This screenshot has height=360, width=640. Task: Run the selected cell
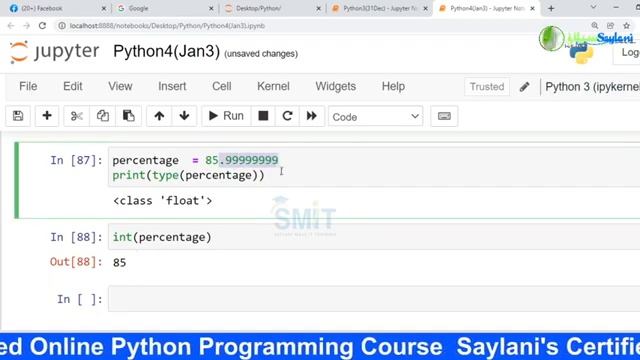(x=226, y=116)
